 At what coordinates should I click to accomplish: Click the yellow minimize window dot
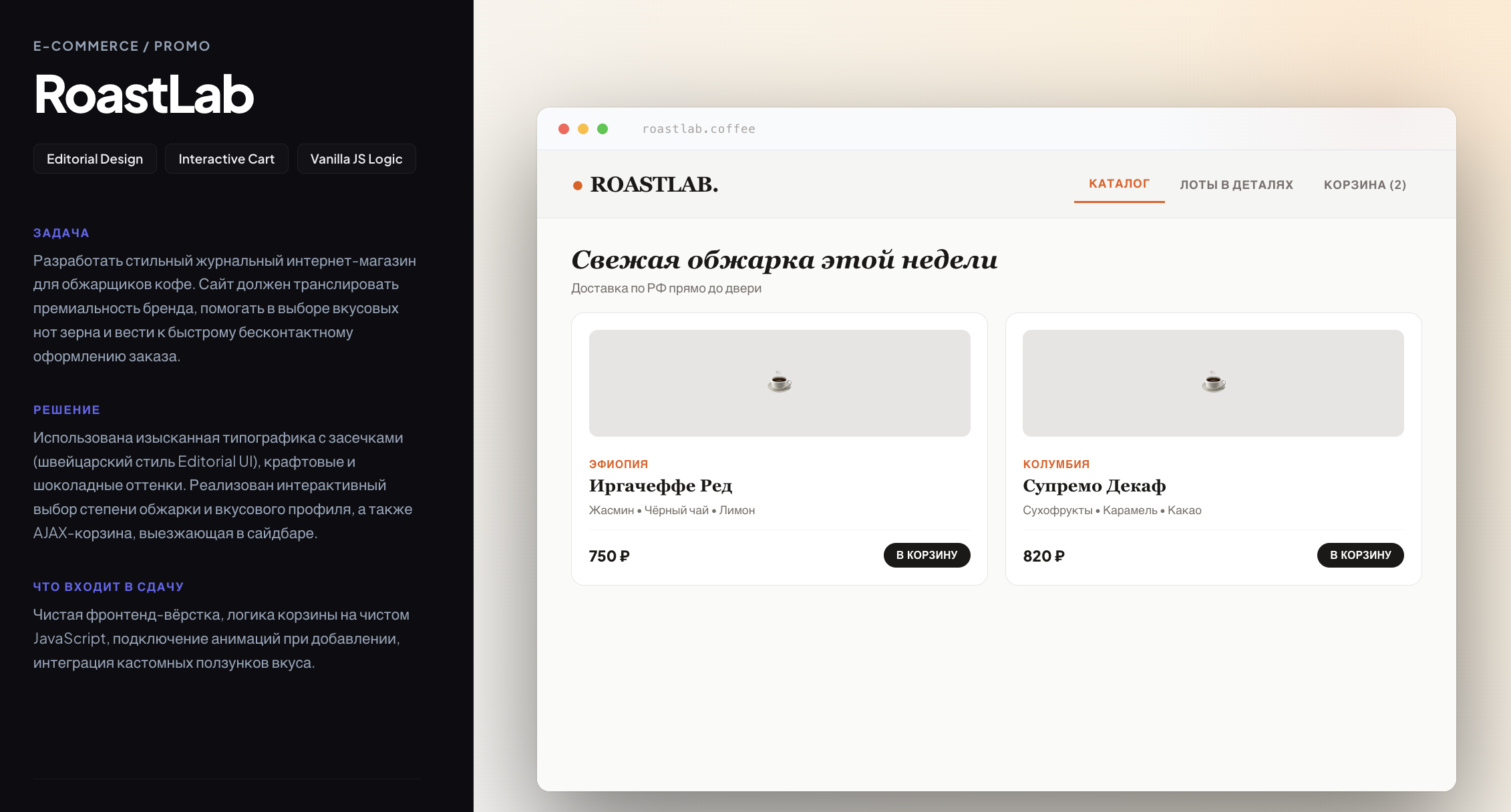[583, 129]
